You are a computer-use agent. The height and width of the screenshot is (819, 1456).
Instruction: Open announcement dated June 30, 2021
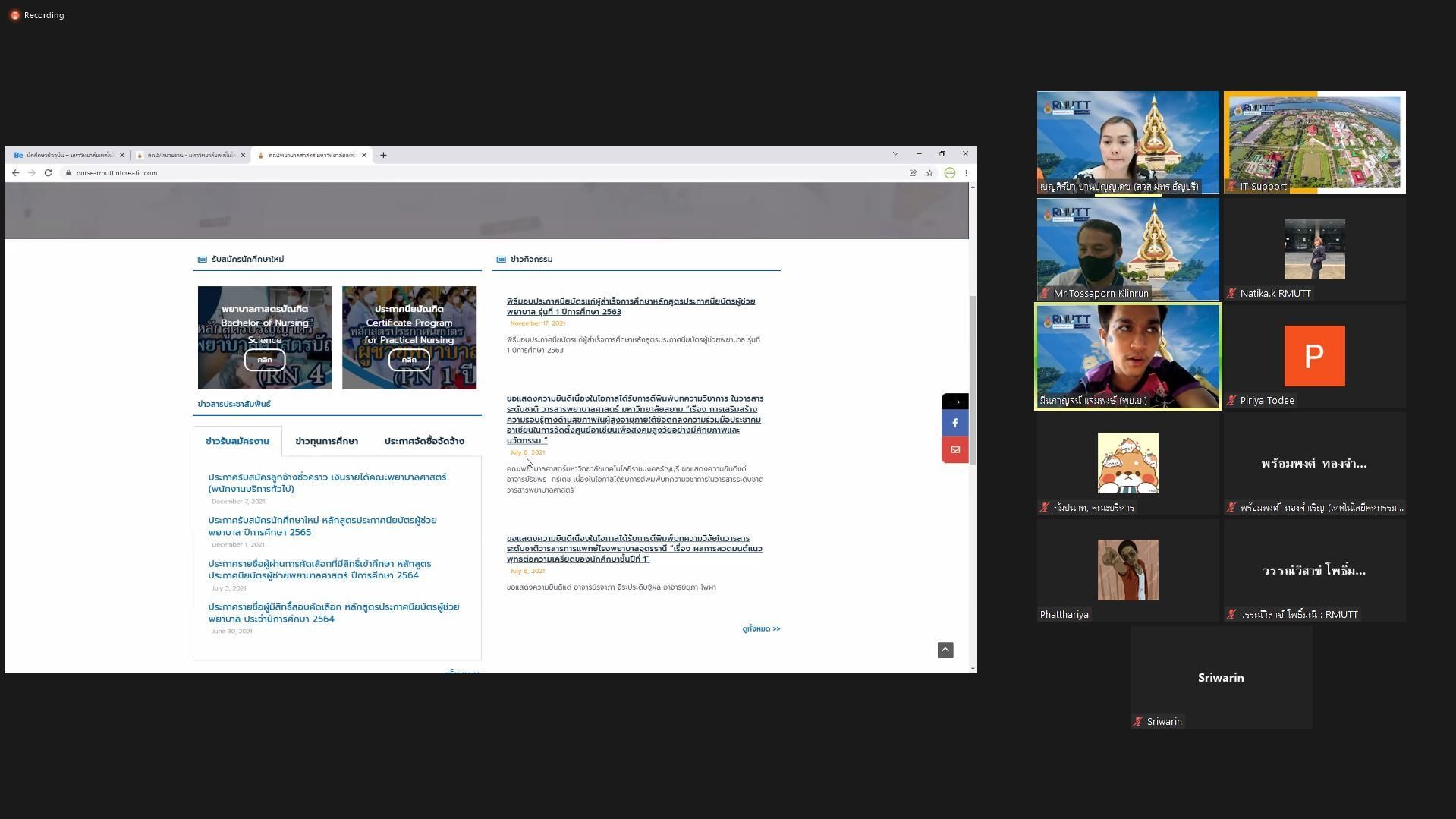coord(334,613)
